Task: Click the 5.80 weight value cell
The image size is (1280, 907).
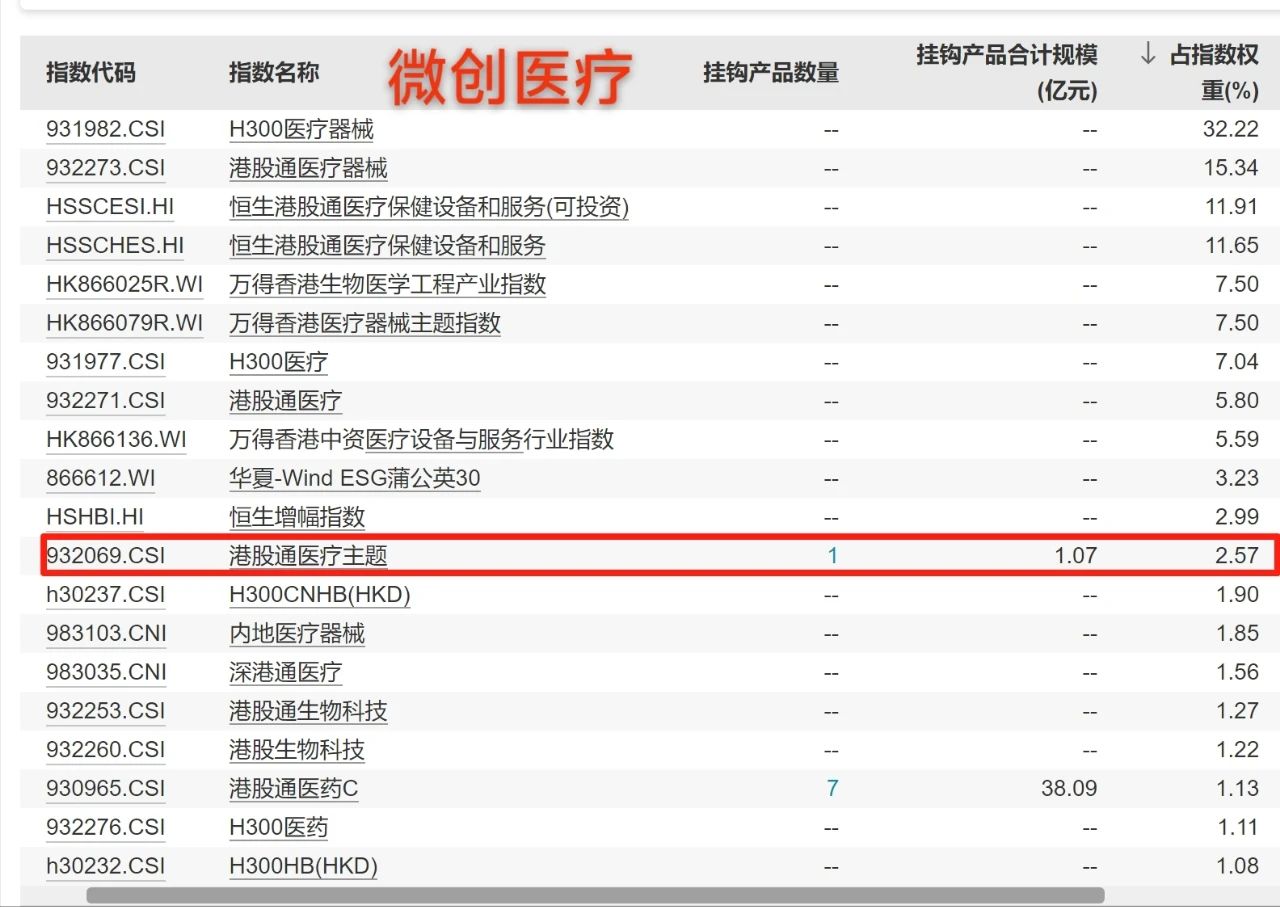Action: tap(1237, 400)
